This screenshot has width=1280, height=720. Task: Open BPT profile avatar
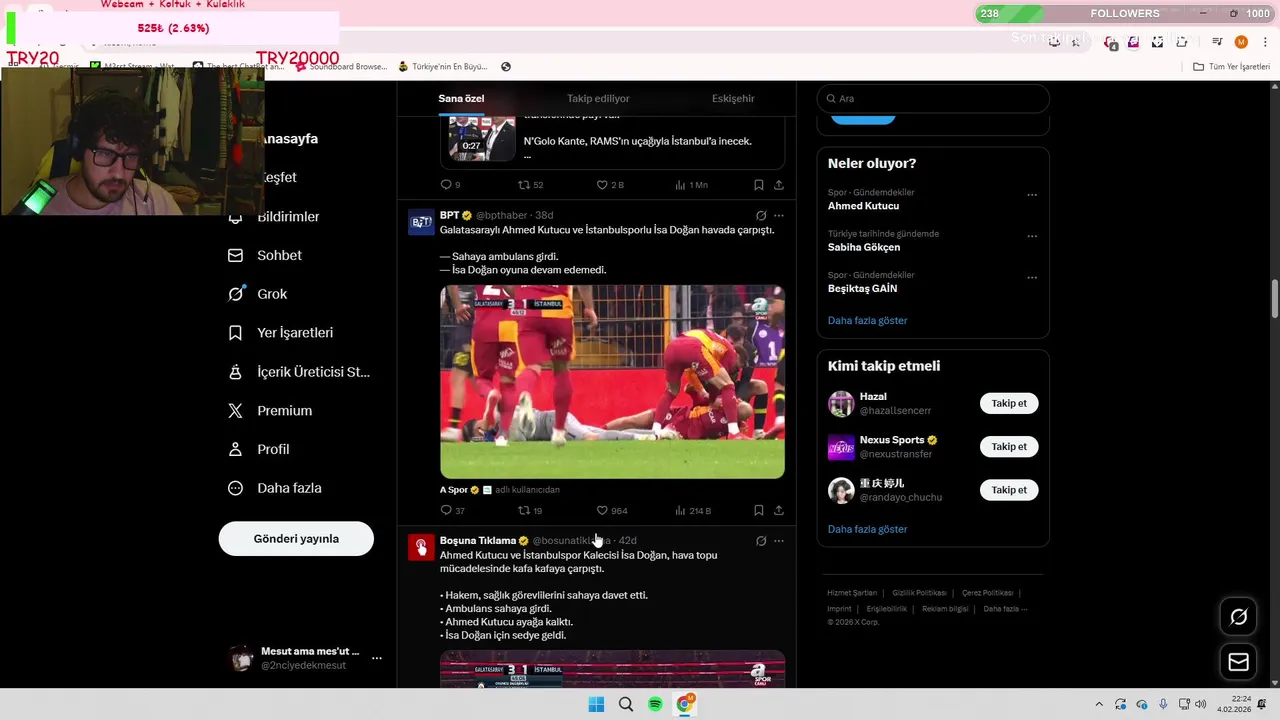[x=421, y=222]
